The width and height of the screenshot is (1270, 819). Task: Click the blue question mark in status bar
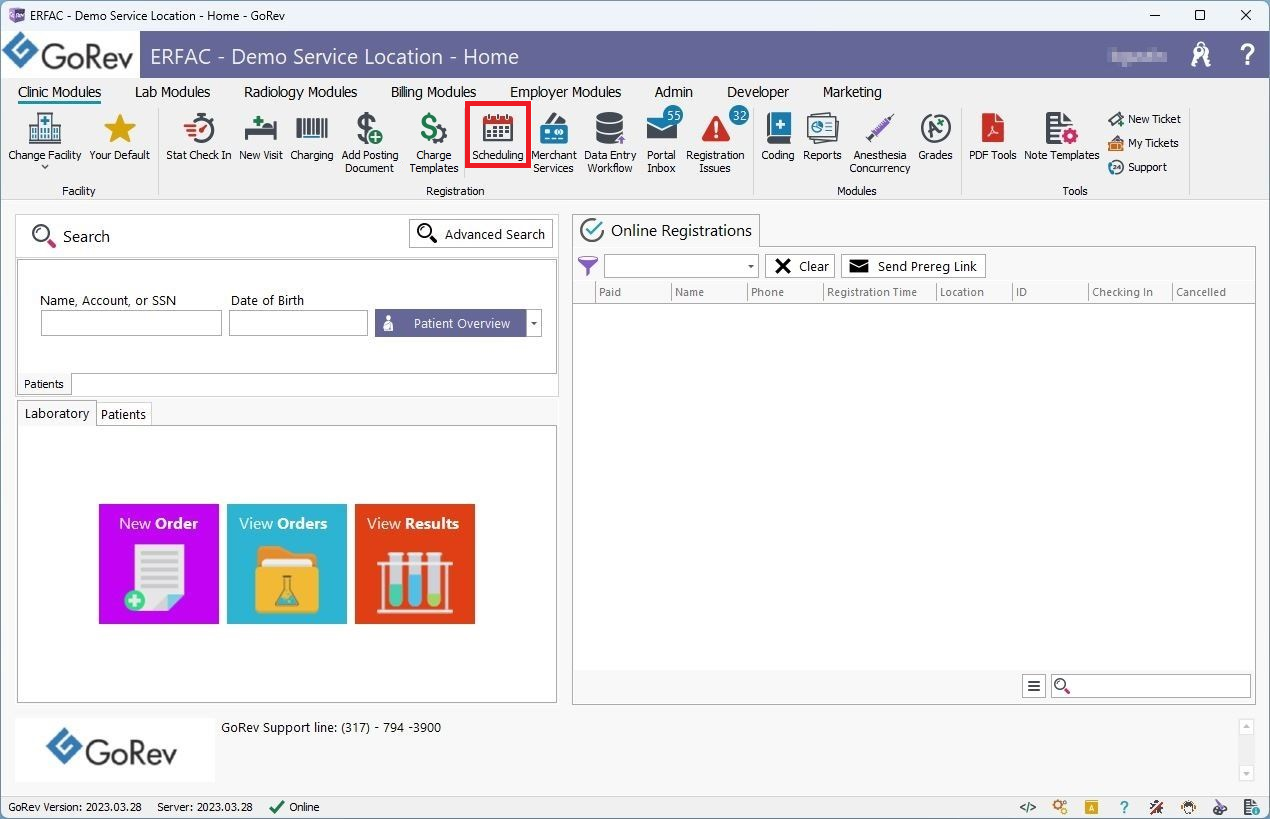(x=1124, y=807)
